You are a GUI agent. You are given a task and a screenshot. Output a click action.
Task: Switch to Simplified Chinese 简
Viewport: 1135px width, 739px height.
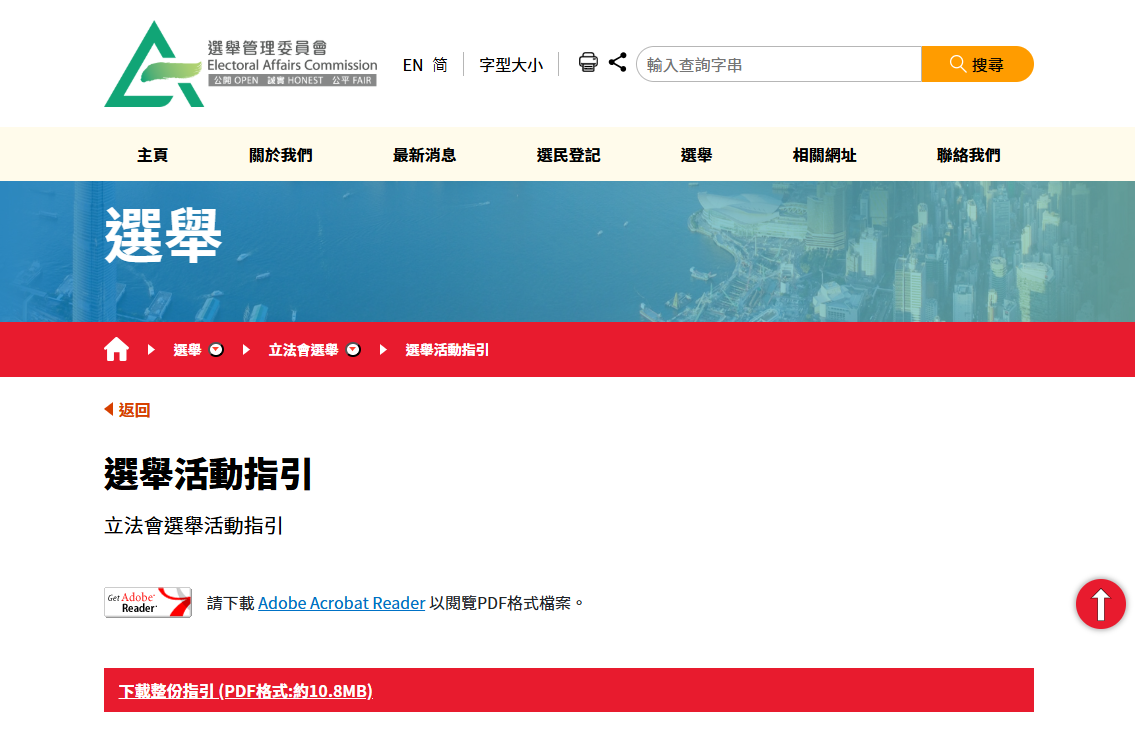pyautogui.click(x=440, y=65)
